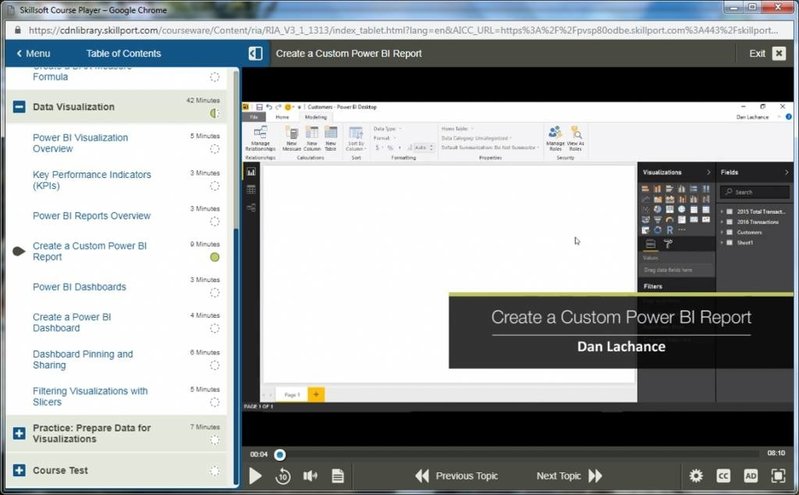Open Power BI Reports Overview topic
The height and width of the screenshot is (495, 799).
92,216
